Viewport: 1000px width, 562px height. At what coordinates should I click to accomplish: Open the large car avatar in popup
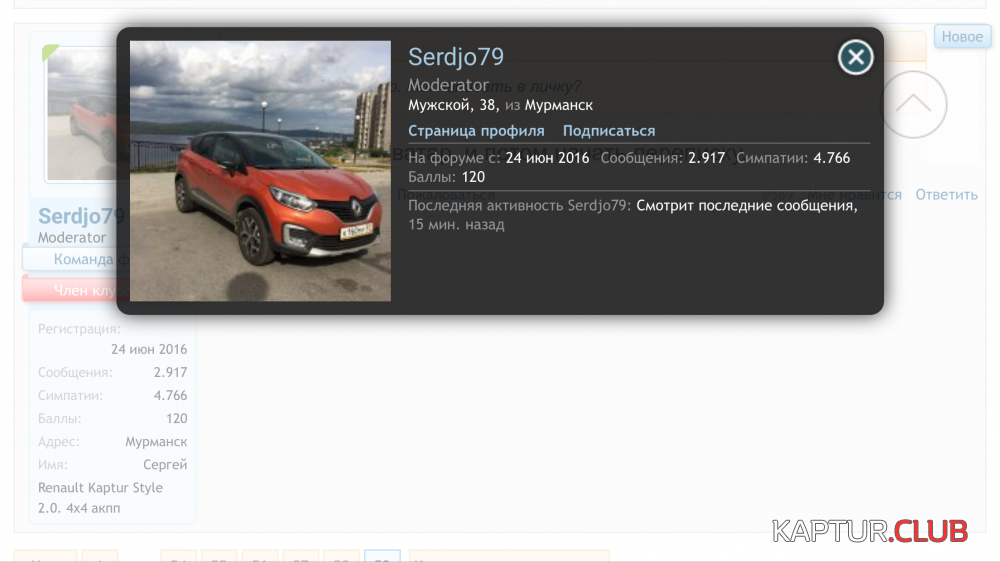click(x=260, y=171)
